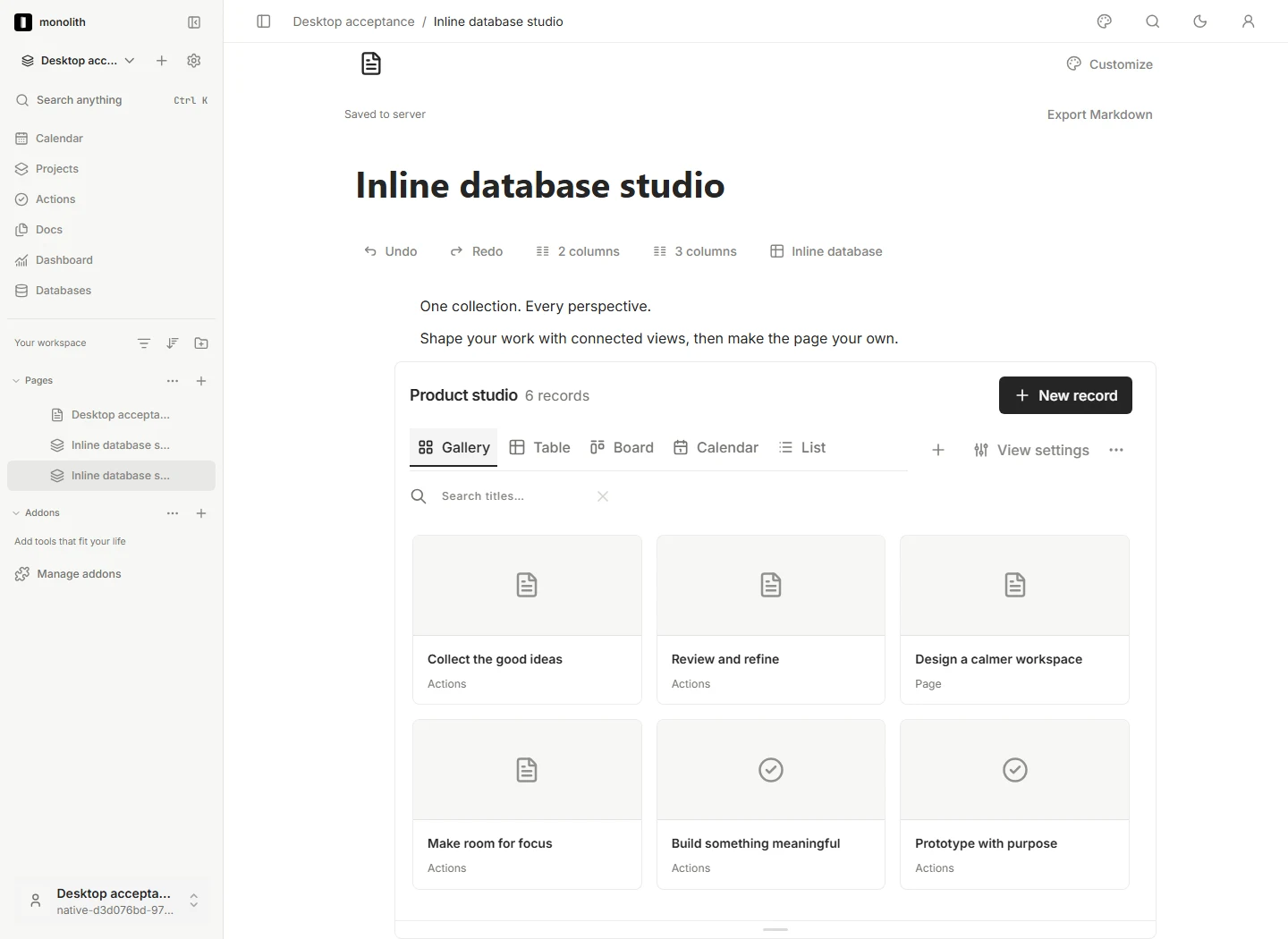The height and width of the screenshot is (939, 1288).
Task: Select highlighted Inline database s... page
Action: [x=112, y=476]
